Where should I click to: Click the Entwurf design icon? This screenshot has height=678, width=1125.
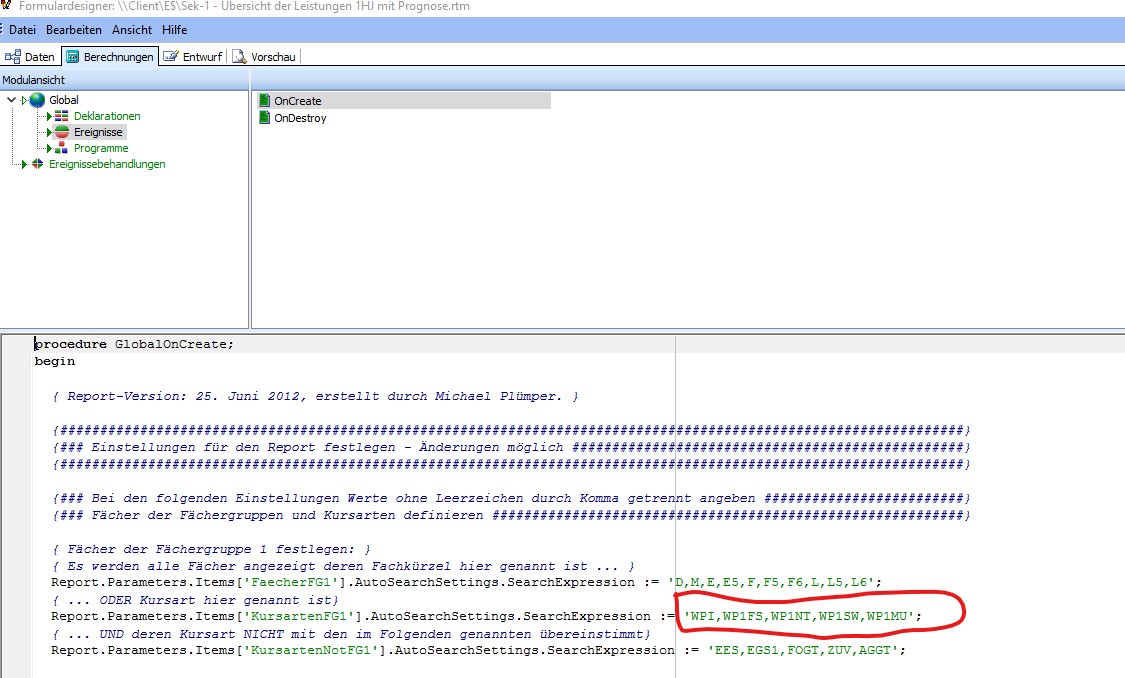pyautogui.click(x=171, y=56)
